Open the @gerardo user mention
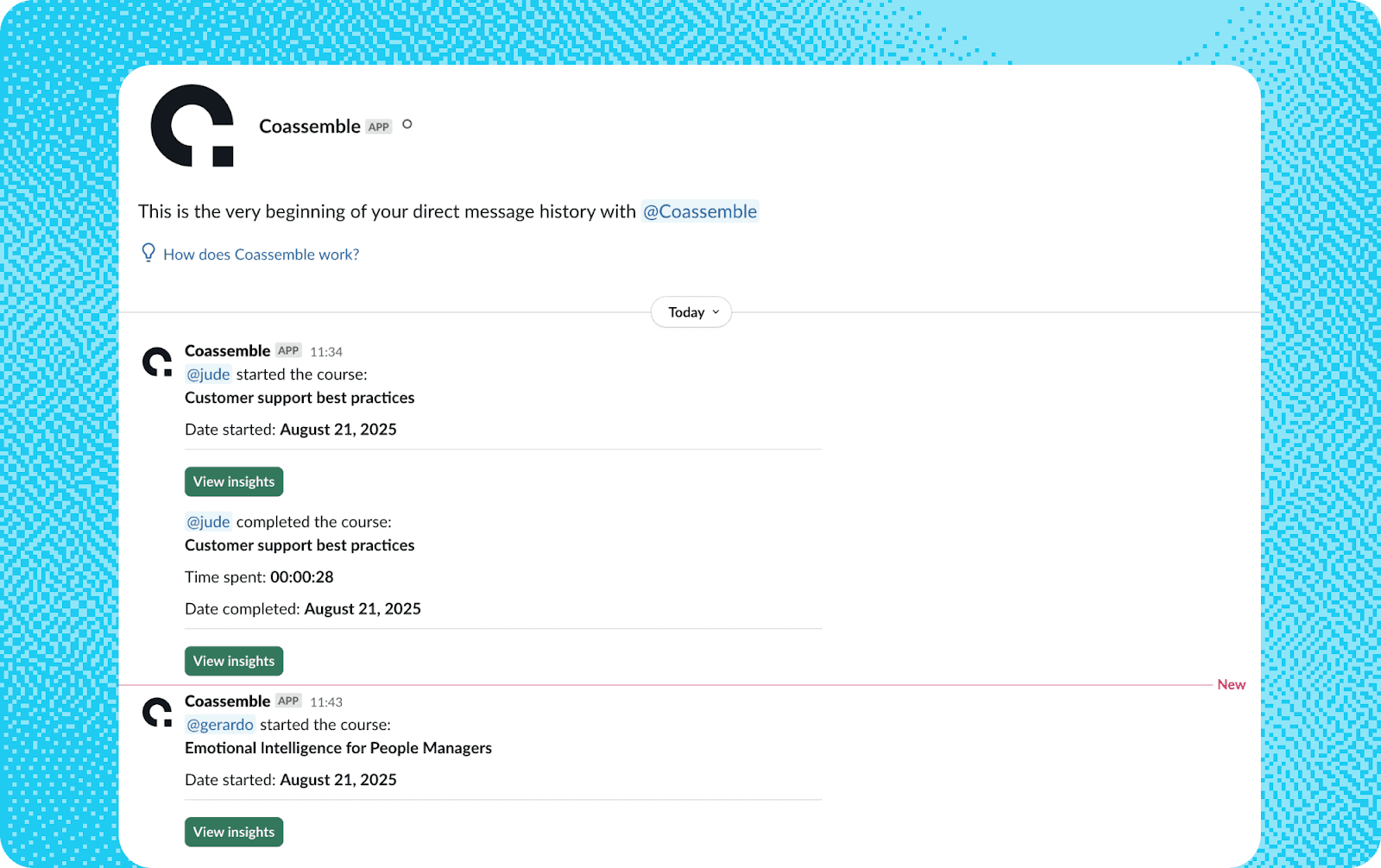1381x868 pixels. click(x=220, y=725)
